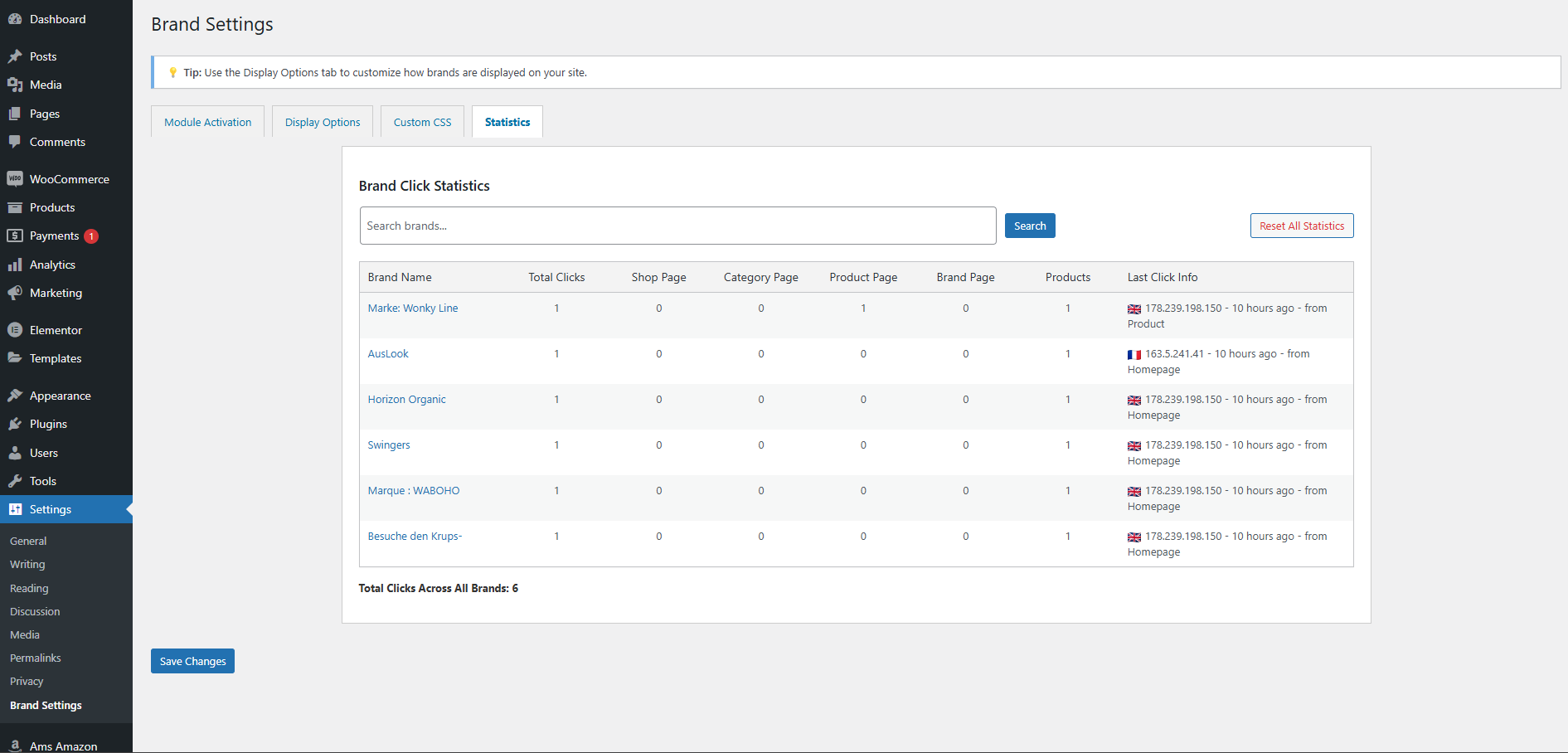Open the Horizon Organic brand link
The width and height of the screenshot is (1568, 753).
coord(406,400)
